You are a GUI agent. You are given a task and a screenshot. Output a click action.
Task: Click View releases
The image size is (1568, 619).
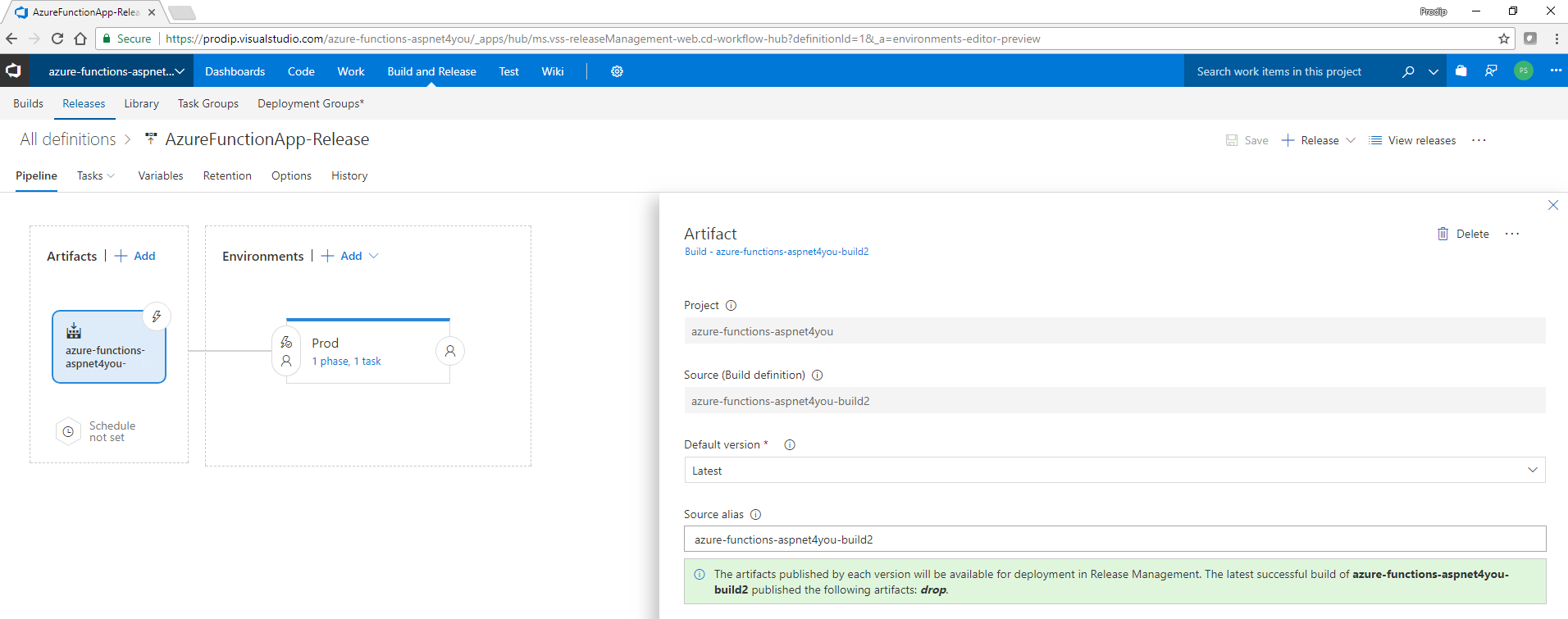1412,140
